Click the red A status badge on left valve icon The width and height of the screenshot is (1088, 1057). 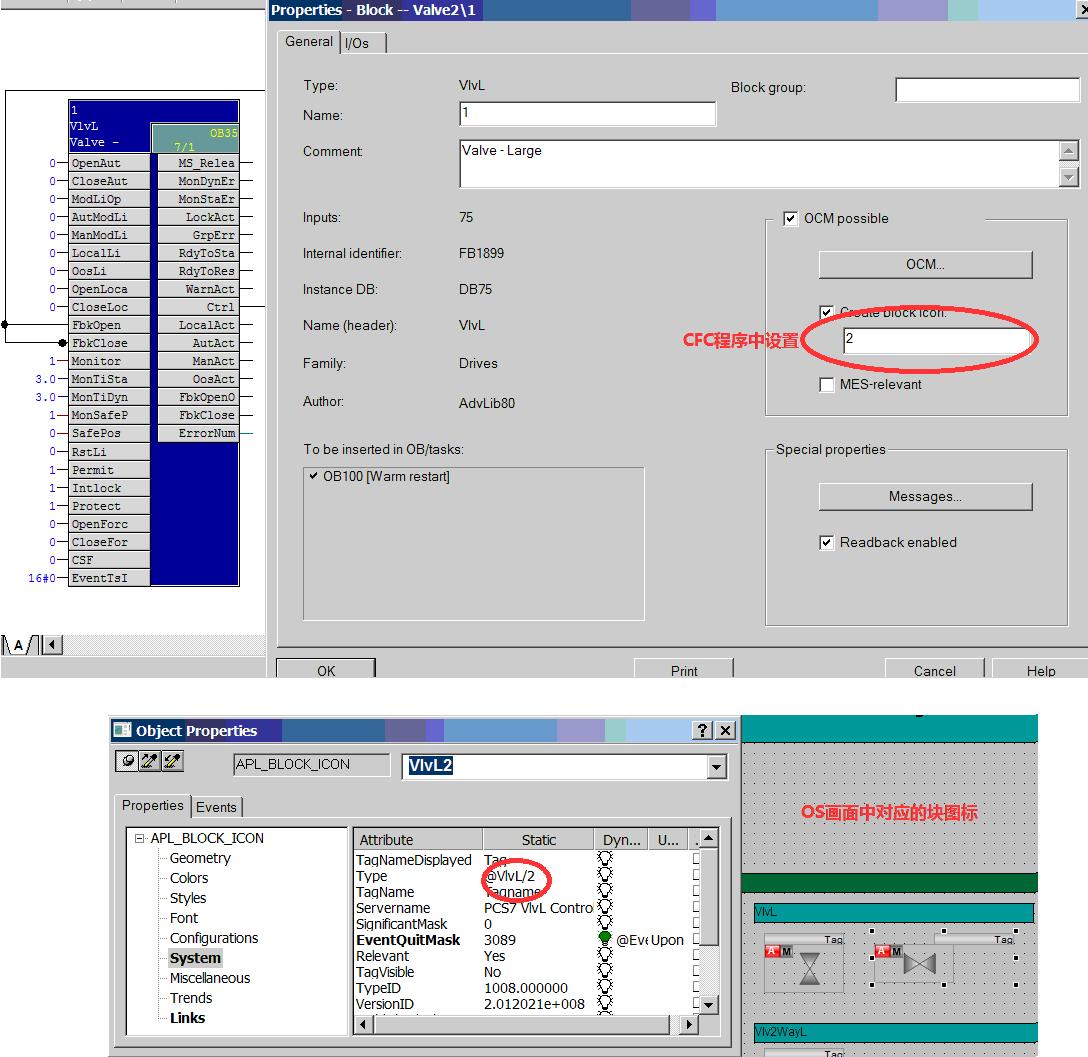[772, 952]
